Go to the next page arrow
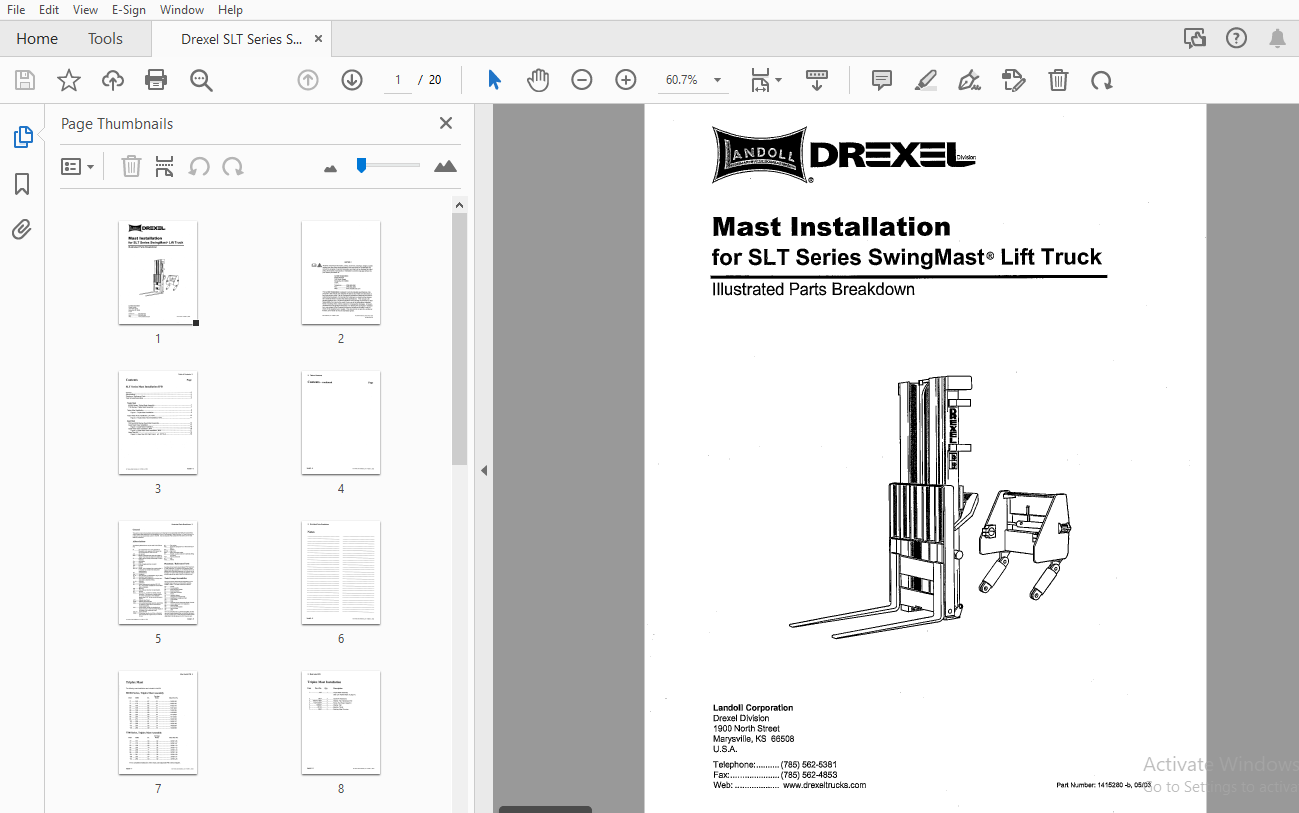 click(x=352, y=80)
